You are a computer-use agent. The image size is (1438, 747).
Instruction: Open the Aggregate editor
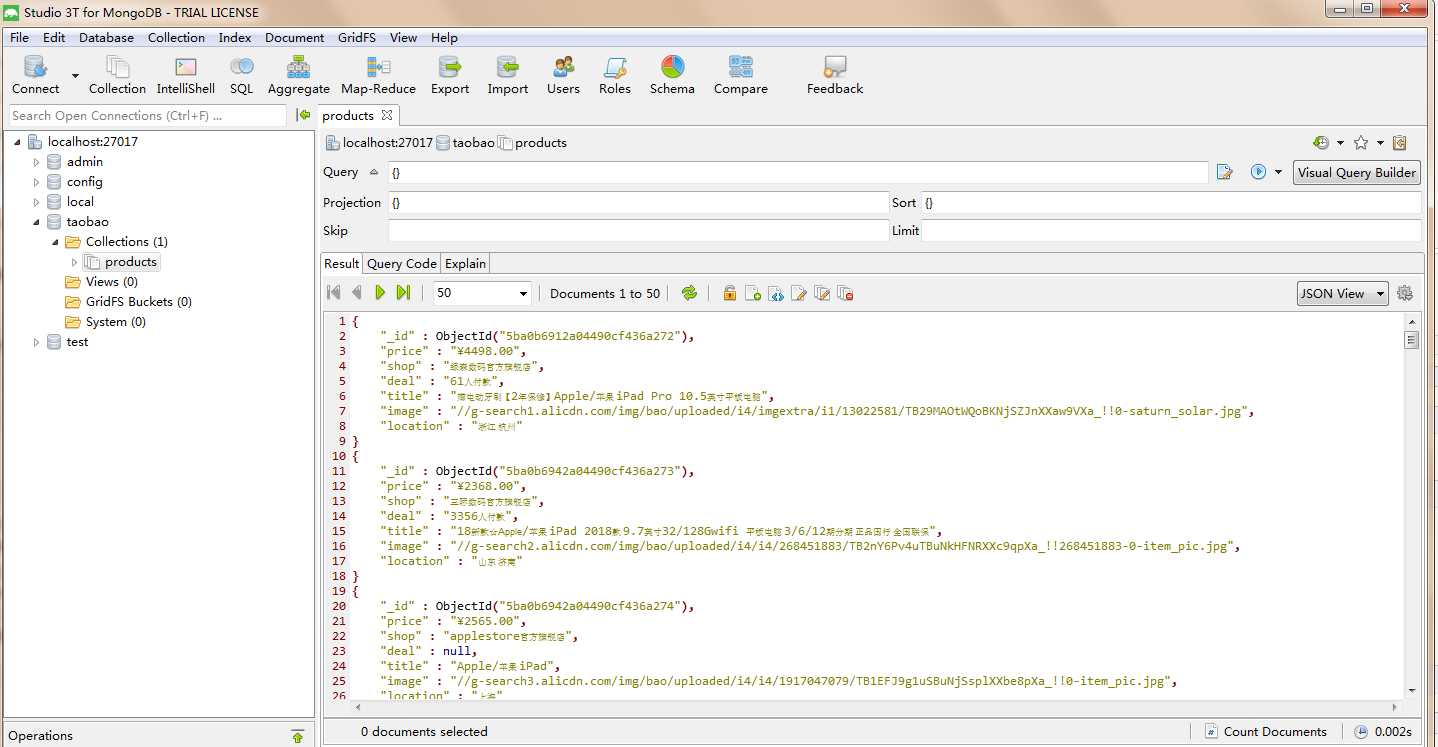(x=299, y=75)
